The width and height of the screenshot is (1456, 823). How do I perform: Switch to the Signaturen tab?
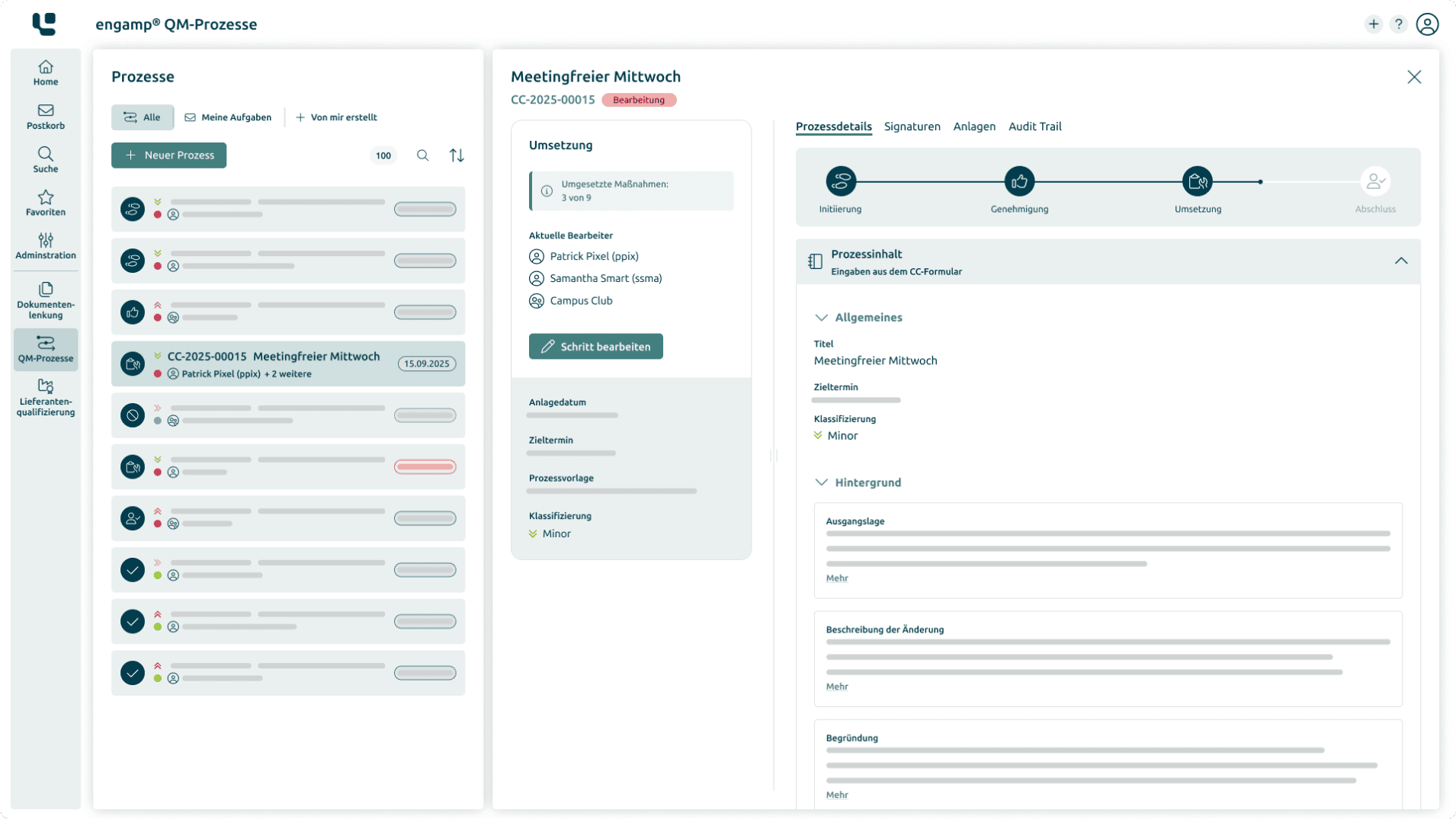(x=912, y=126)
